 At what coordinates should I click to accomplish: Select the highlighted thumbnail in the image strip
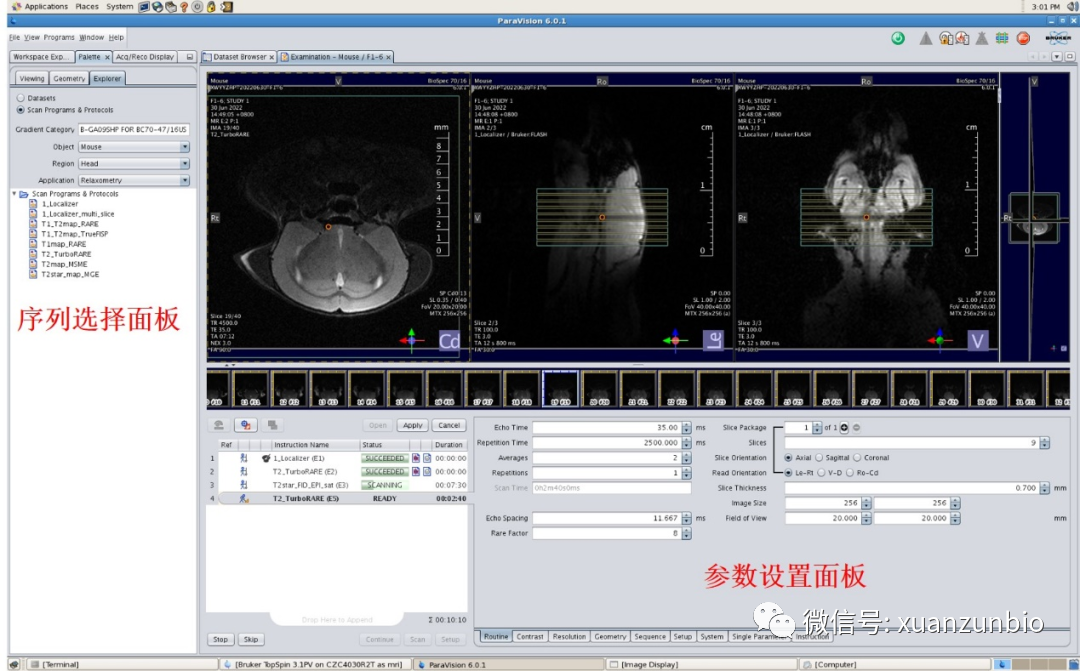(x=561, y=389)
